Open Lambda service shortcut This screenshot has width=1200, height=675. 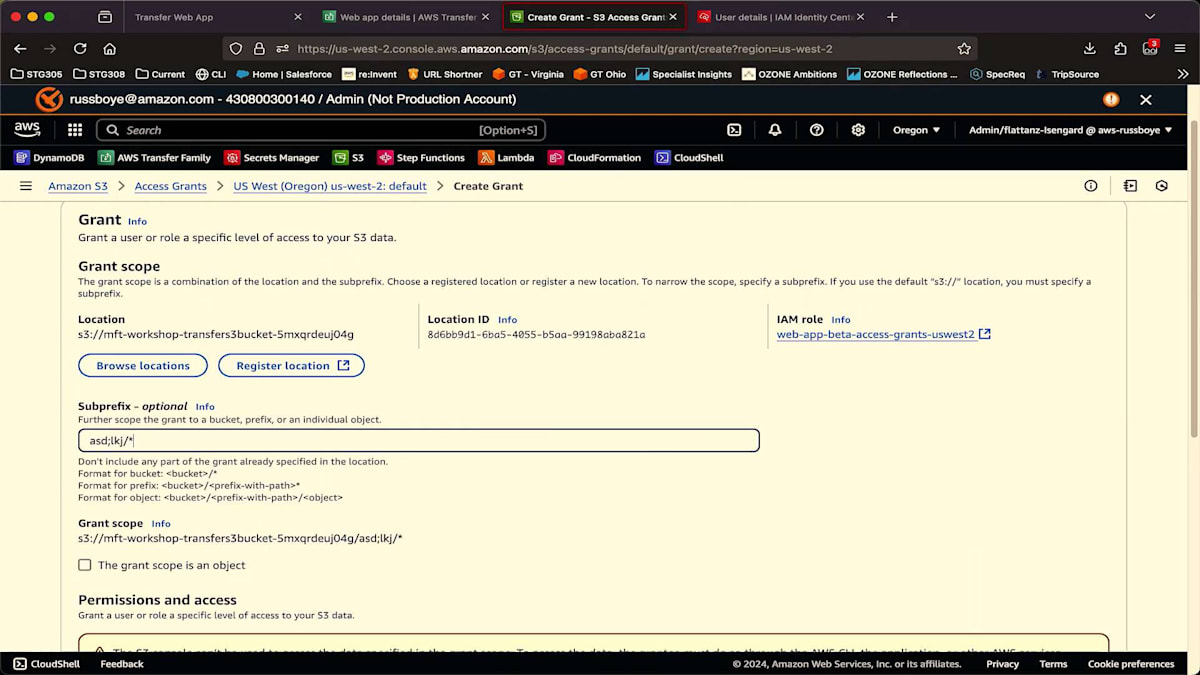tap(506, 158)
